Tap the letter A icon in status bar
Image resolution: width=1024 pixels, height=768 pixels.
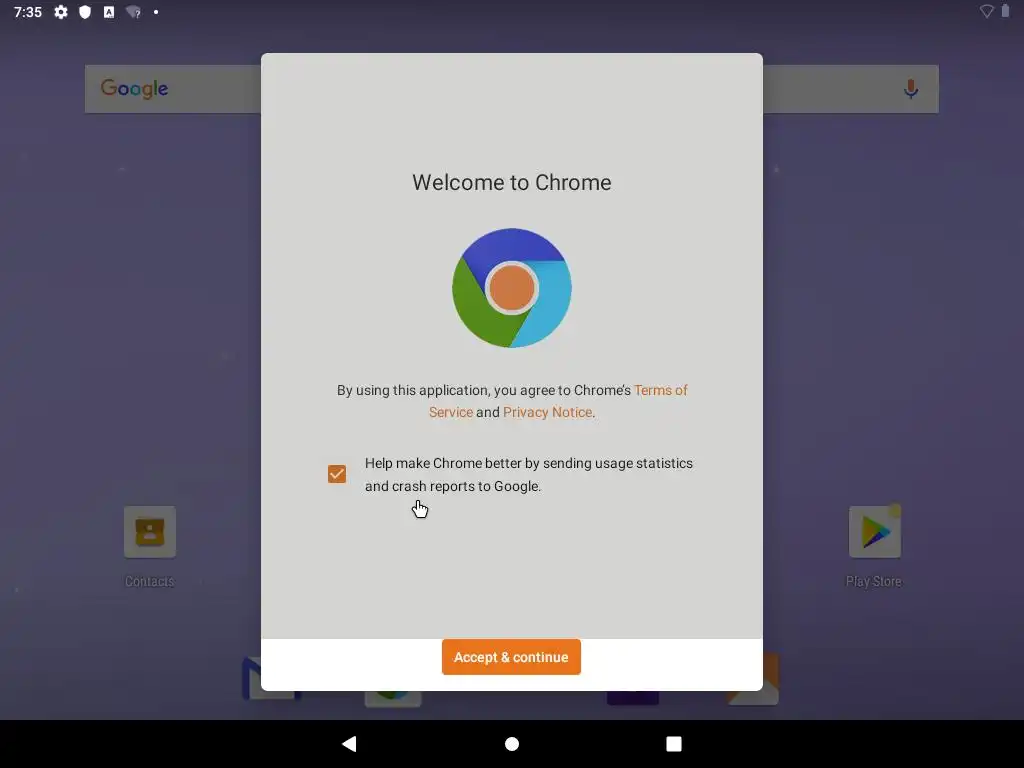pyautogui.click(x=109, y=12)
